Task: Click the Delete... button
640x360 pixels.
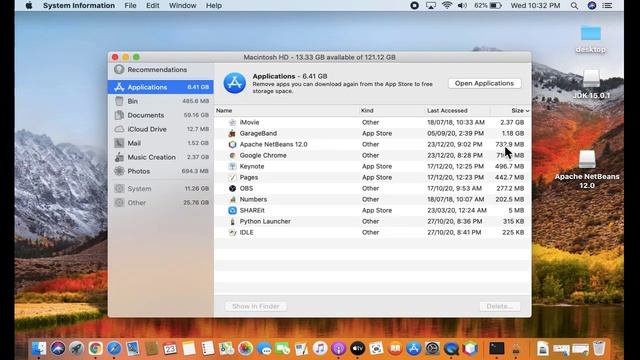Action: 500,306
